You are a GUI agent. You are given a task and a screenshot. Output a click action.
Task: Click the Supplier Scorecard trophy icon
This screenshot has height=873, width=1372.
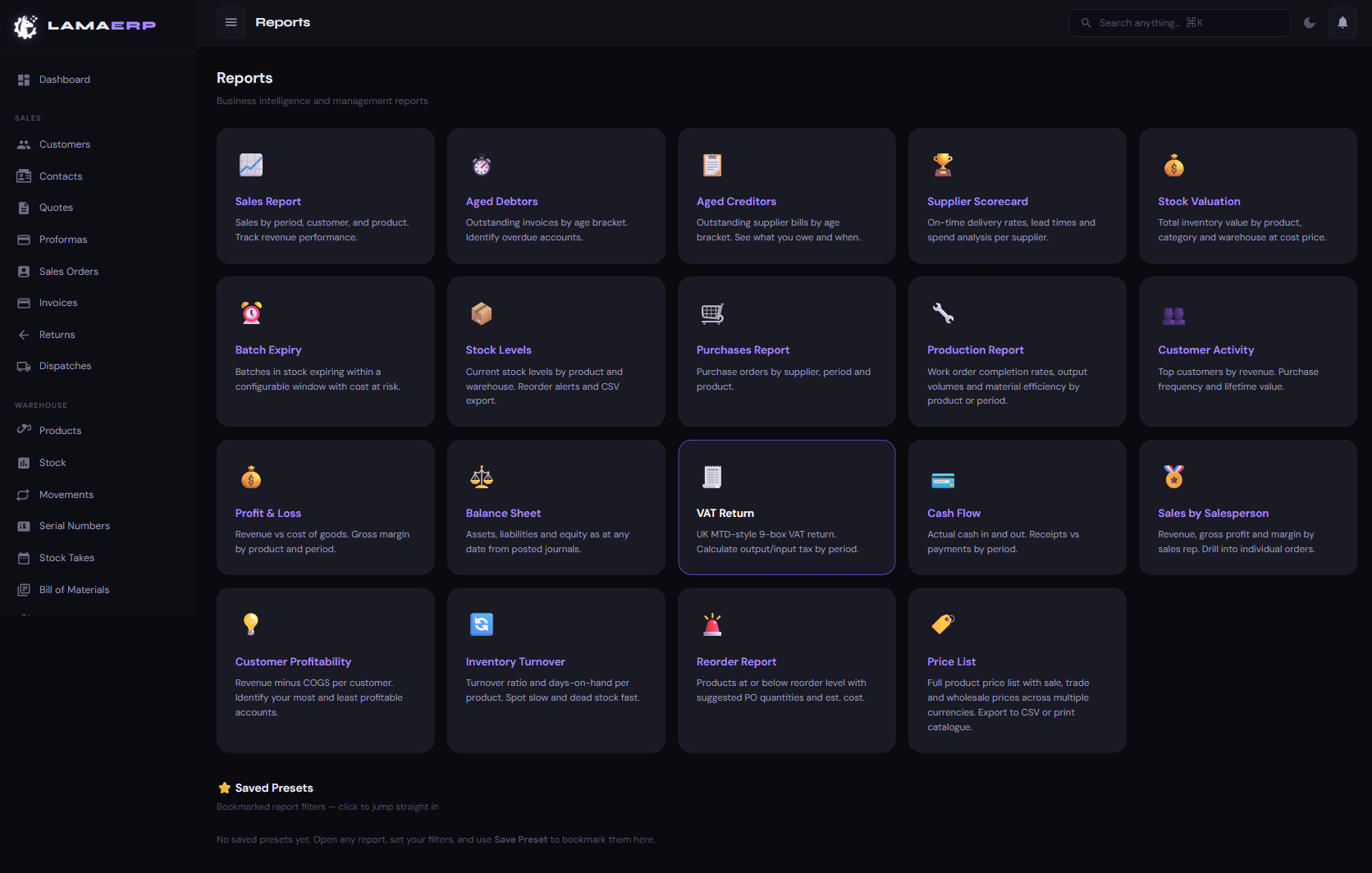(x=943, y=165)
